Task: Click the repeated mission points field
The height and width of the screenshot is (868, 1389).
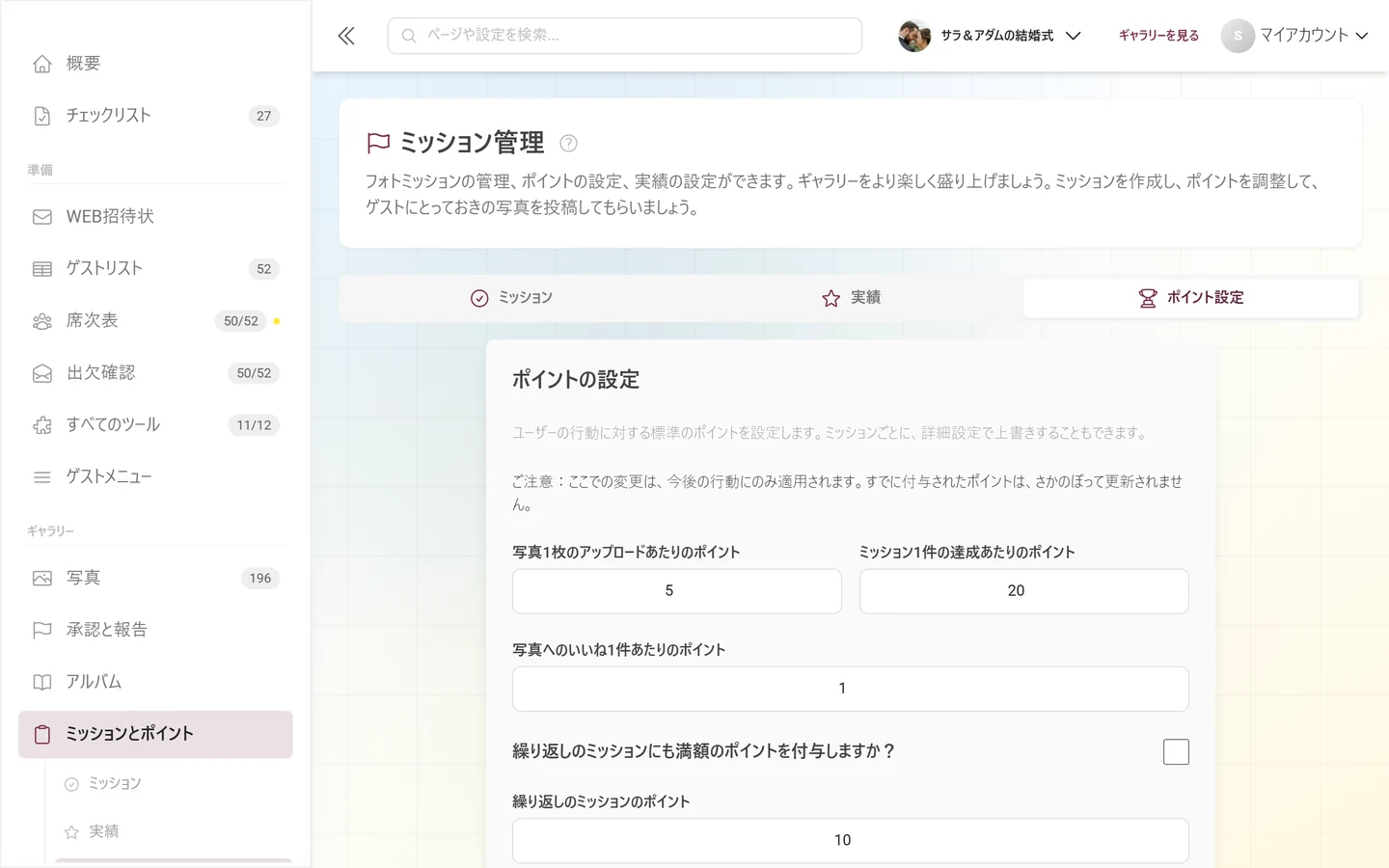Action: point(851,841)
